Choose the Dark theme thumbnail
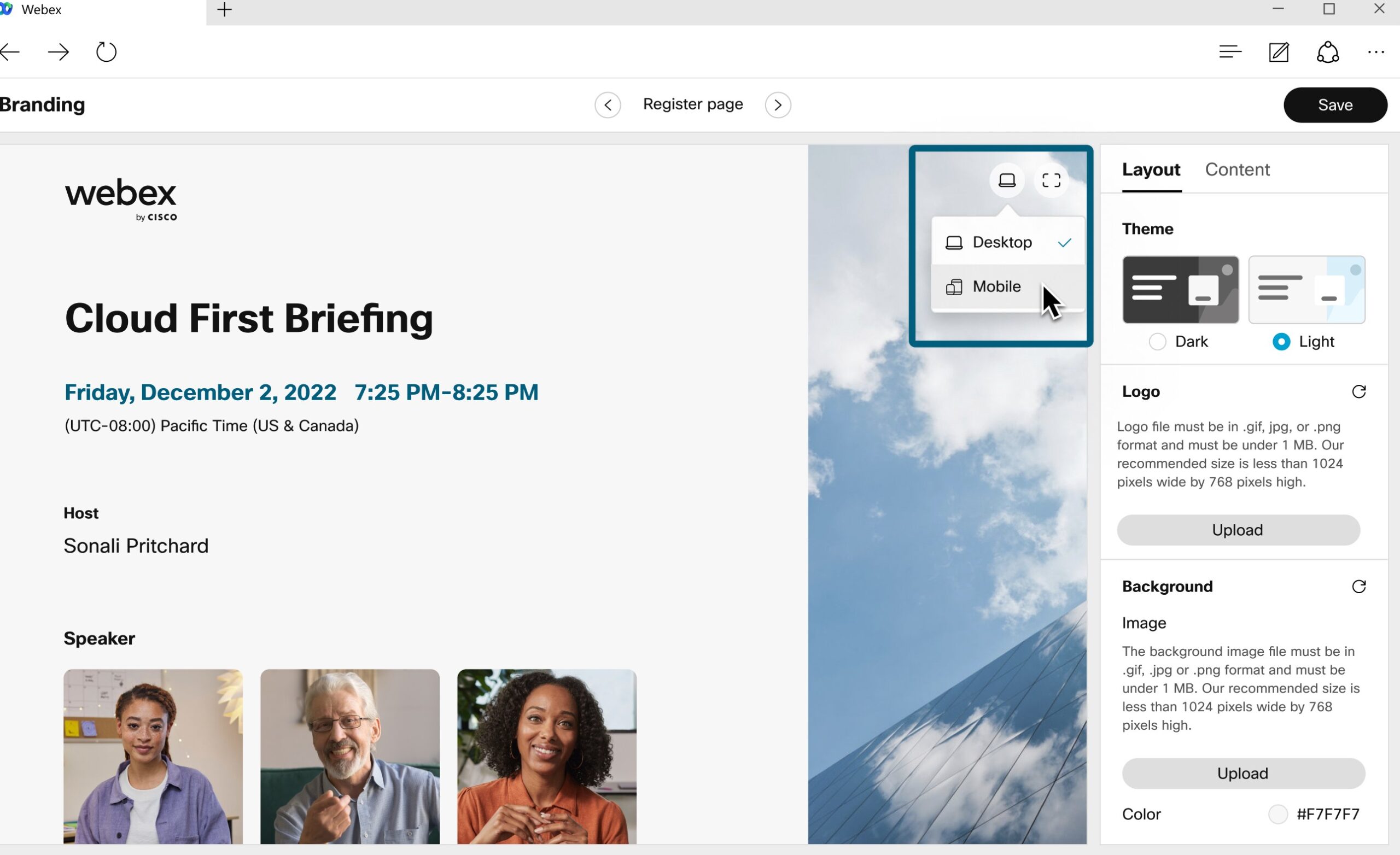 (1180, 290)
